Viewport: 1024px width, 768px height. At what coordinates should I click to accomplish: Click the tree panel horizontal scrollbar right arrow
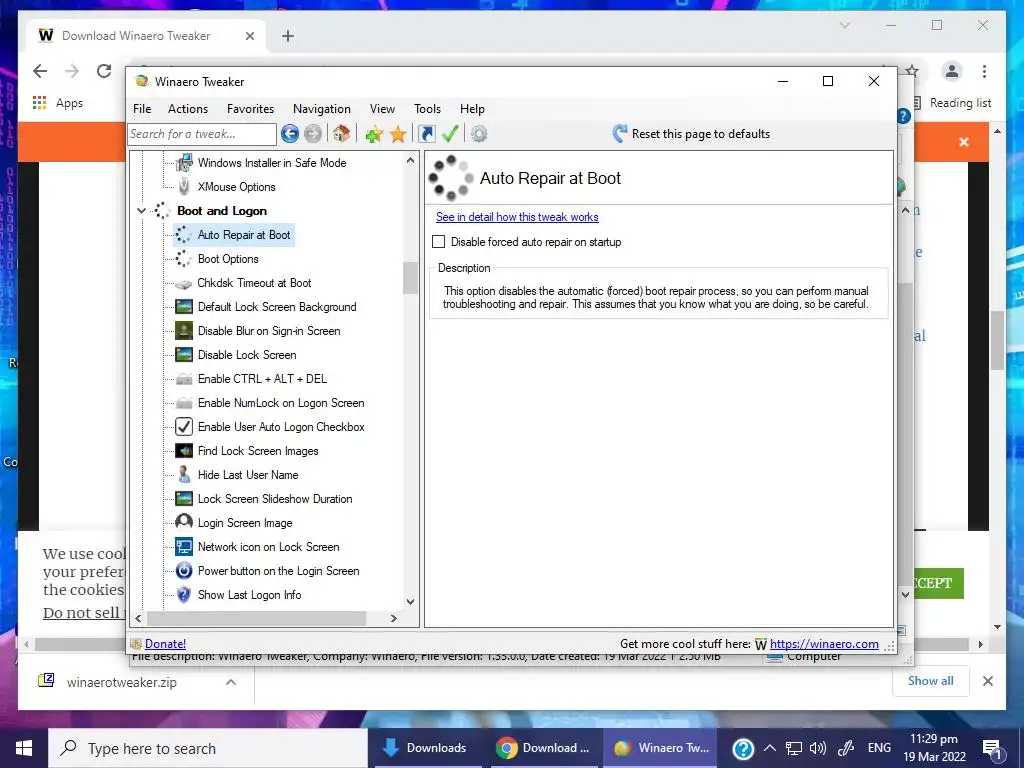point(394,618)
